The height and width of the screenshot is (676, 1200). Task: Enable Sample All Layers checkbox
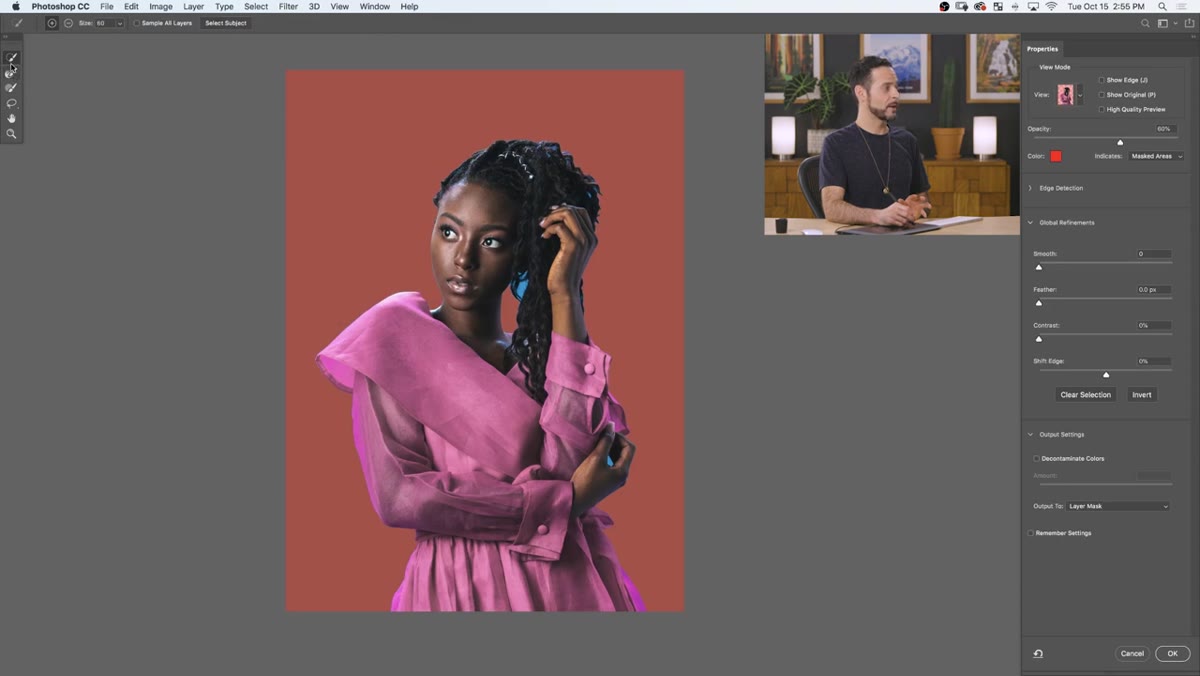tap(137, 23)
